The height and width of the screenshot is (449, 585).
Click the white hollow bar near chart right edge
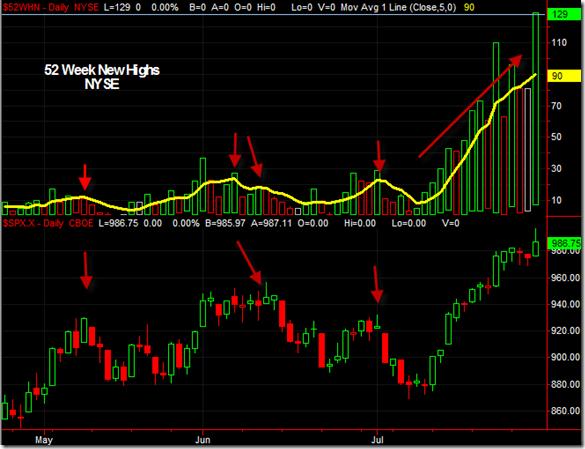point(528,150)
